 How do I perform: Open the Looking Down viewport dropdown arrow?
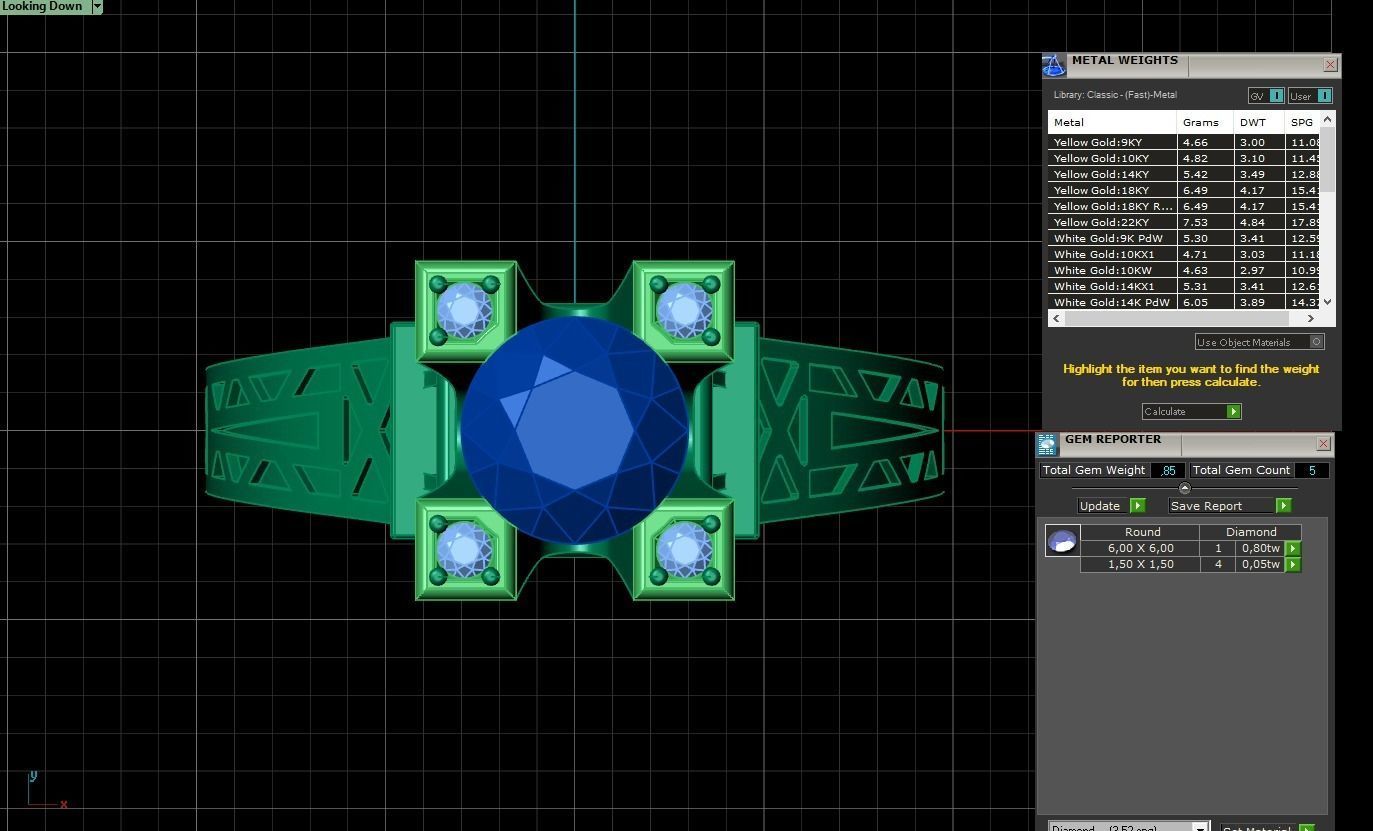click(x=97, y=6)
